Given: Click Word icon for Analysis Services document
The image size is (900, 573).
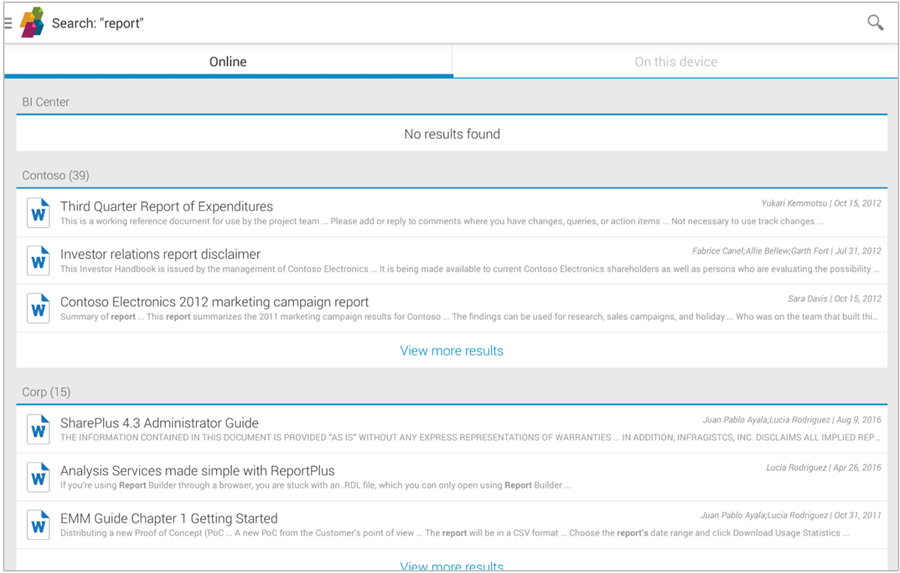Looking at the screenshot, I should pyautogui.click(x=38, y=477).
